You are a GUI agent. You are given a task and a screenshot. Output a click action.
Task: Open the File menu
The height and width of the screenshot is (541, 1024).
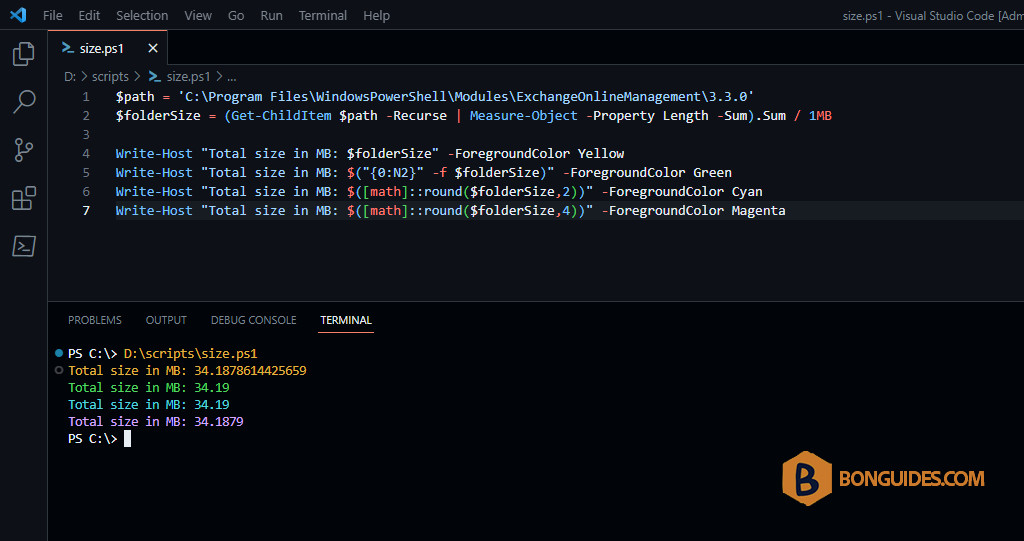click(x=52, y=15)
